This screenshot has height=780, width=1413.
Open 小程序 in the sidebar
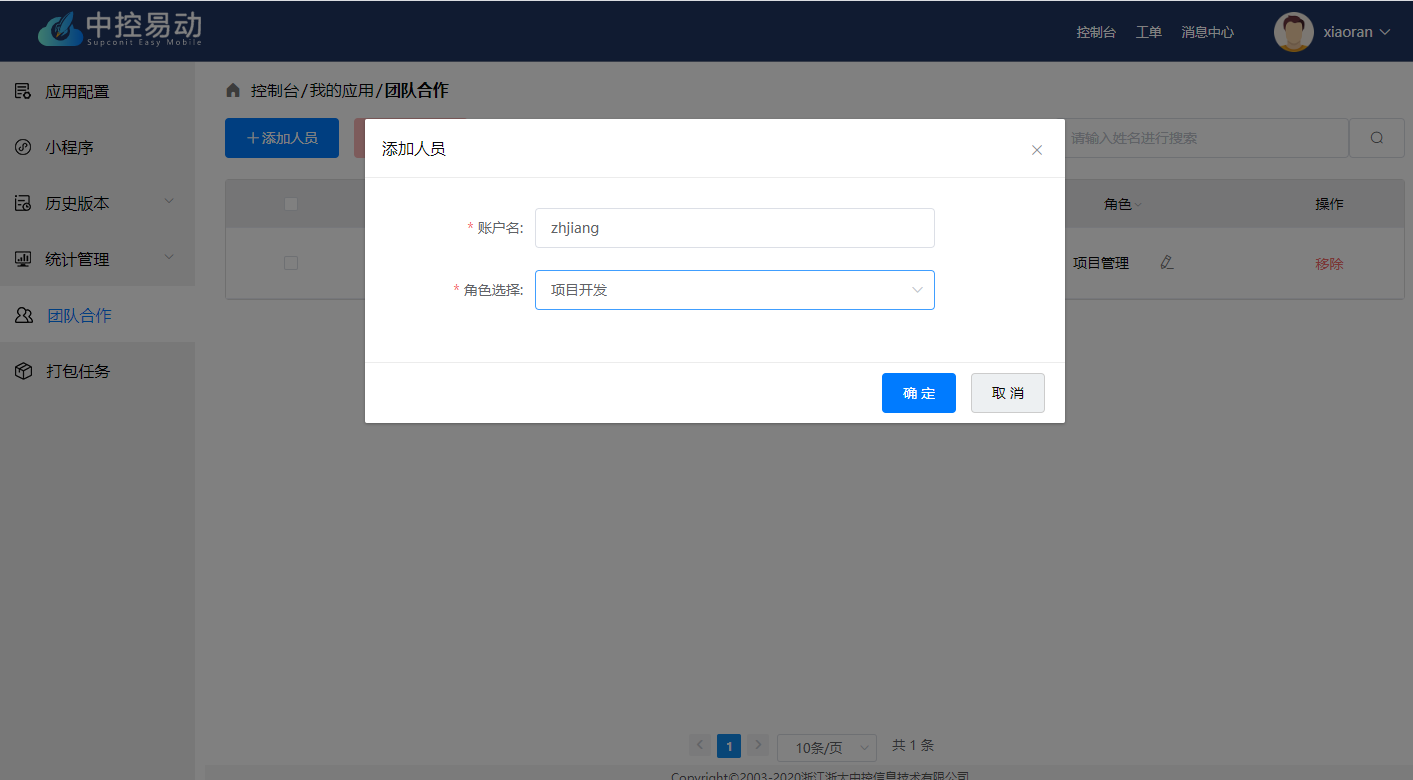point(97,148)
